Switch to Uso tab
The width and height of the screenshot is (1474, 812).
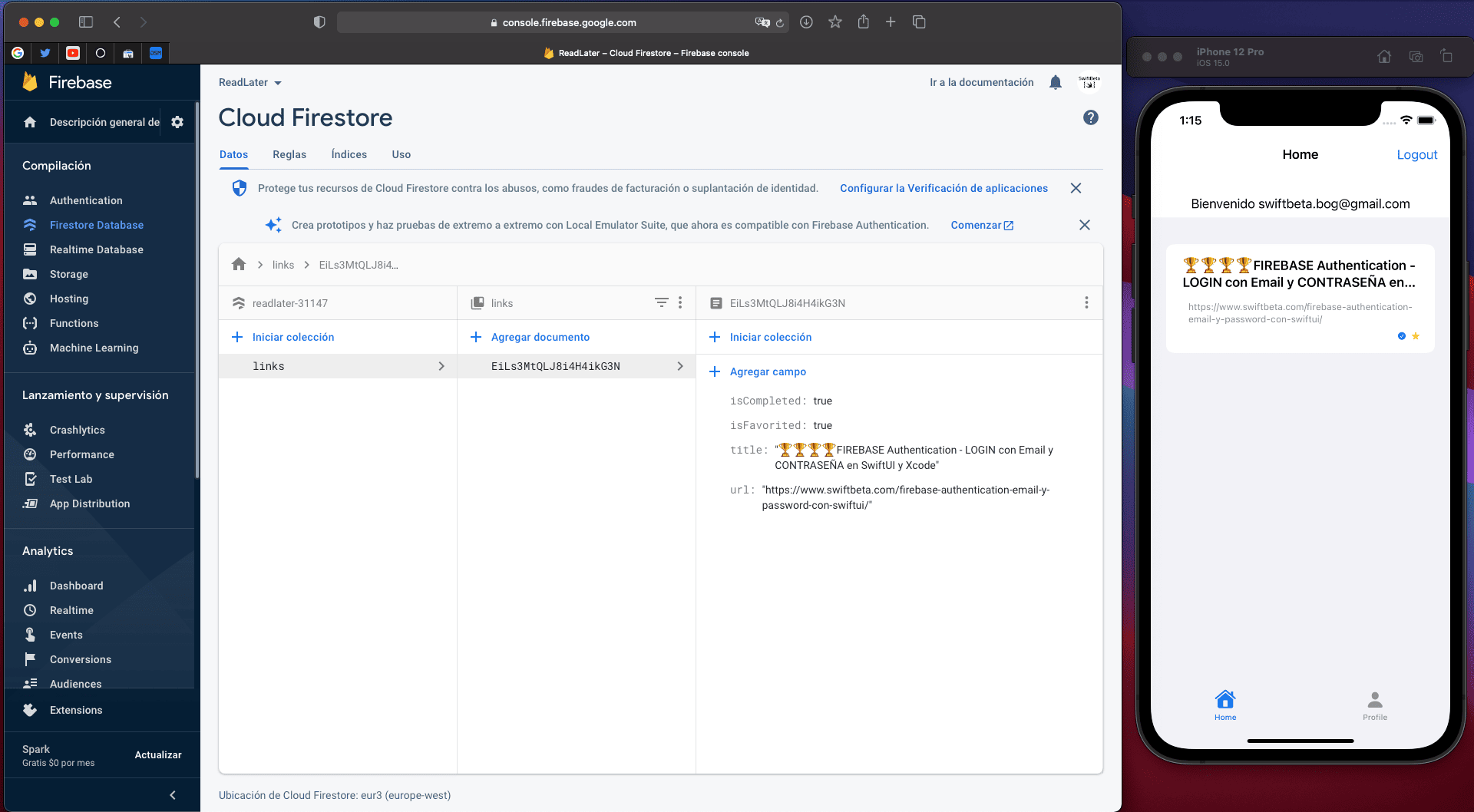tap(402, 154)
